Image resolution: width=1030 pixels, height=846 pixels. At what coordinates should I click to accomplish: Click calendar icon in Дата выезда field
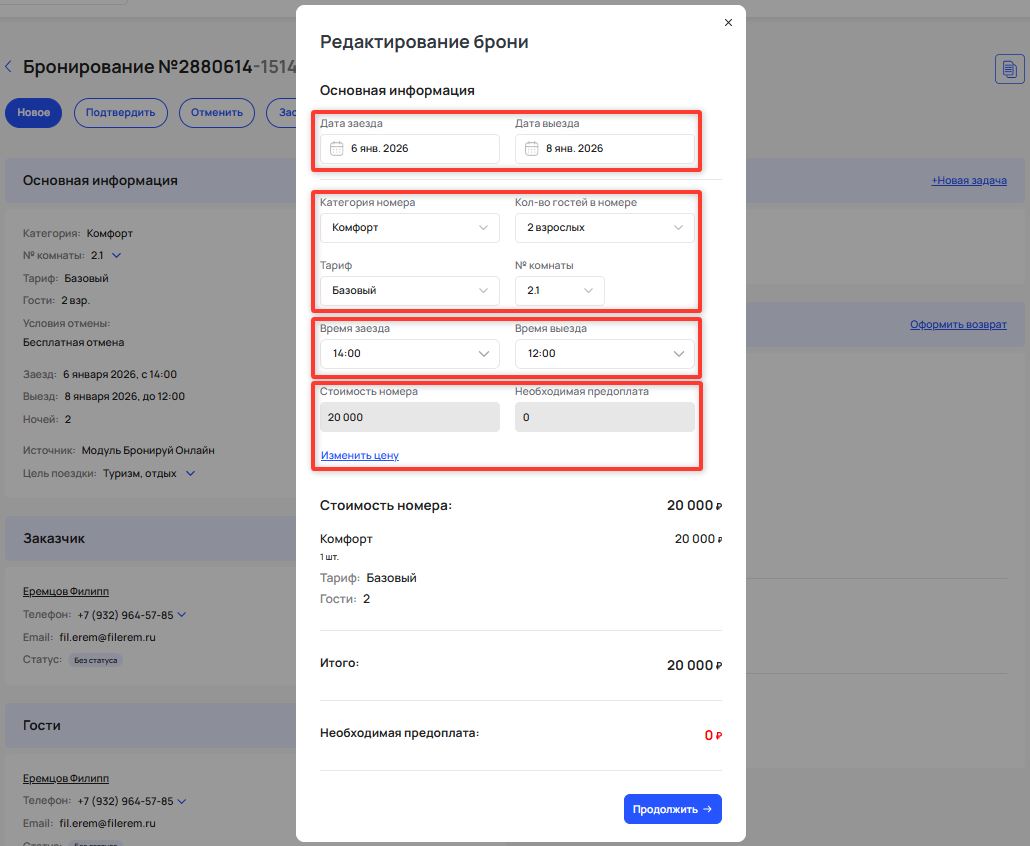[532, 149]
